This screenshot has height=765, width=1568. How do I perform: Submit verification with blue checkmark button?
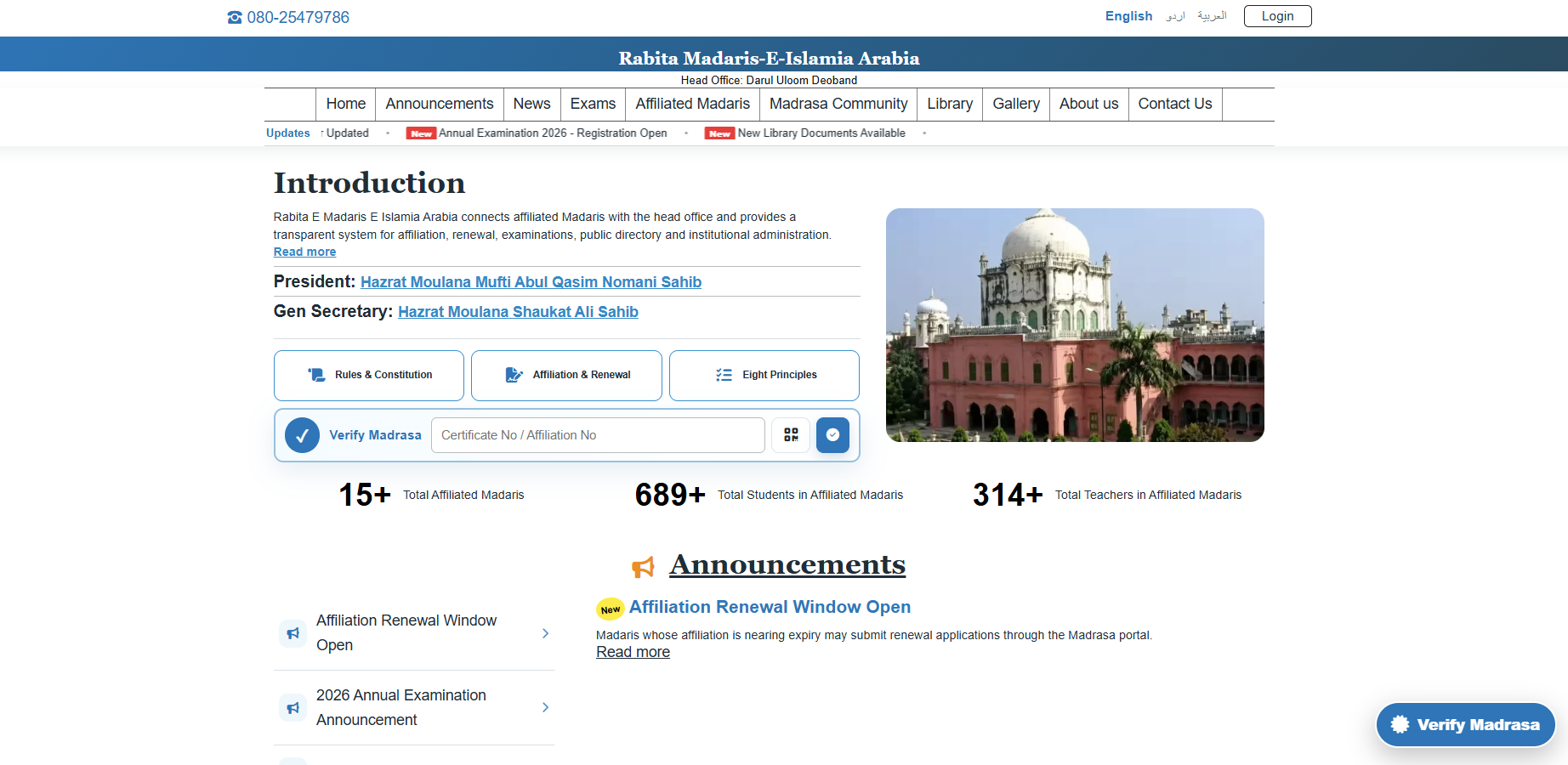click(x=832, y=435)
